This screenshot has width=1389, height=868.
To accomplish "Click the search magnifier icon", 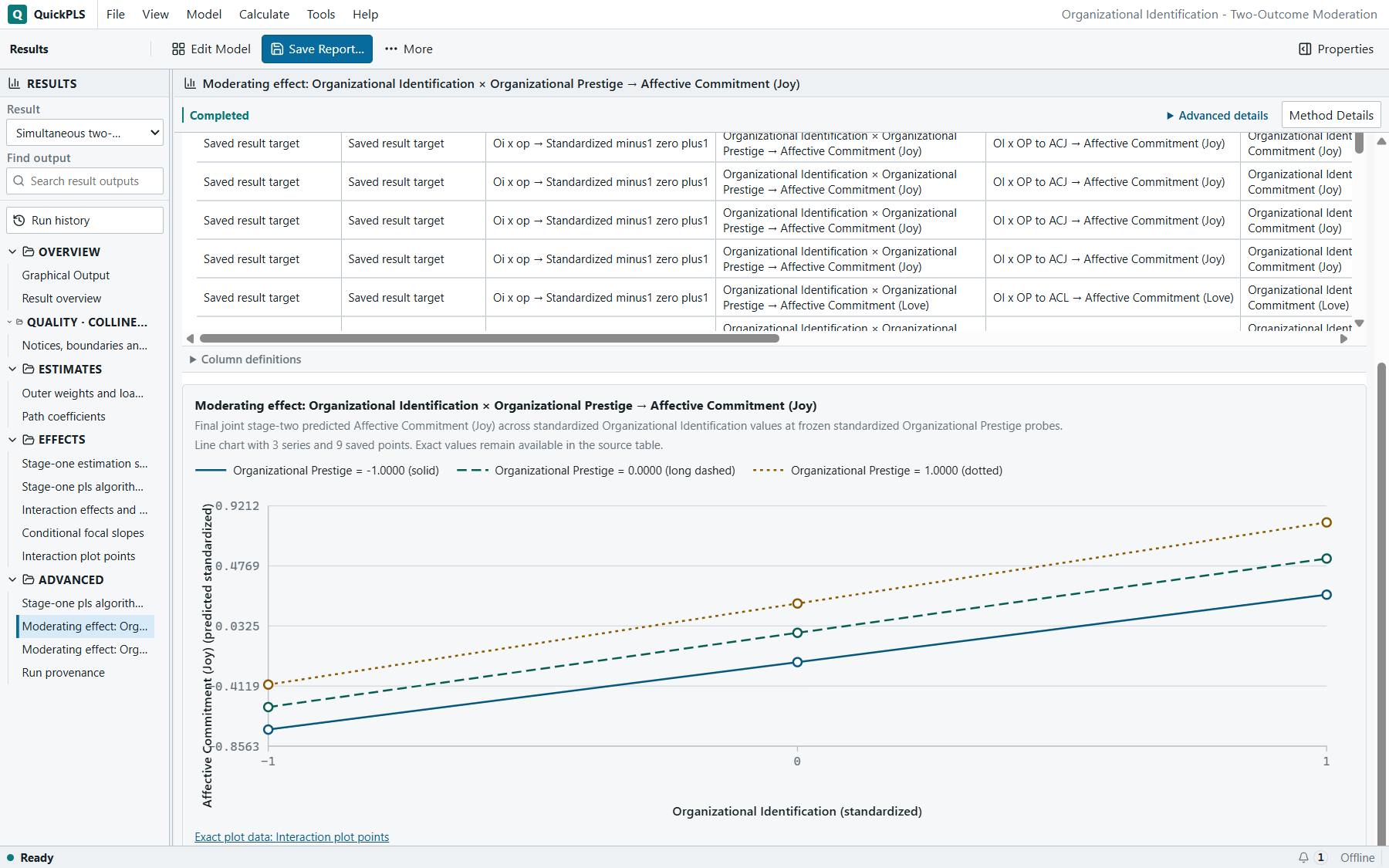I will pos(19,181).
